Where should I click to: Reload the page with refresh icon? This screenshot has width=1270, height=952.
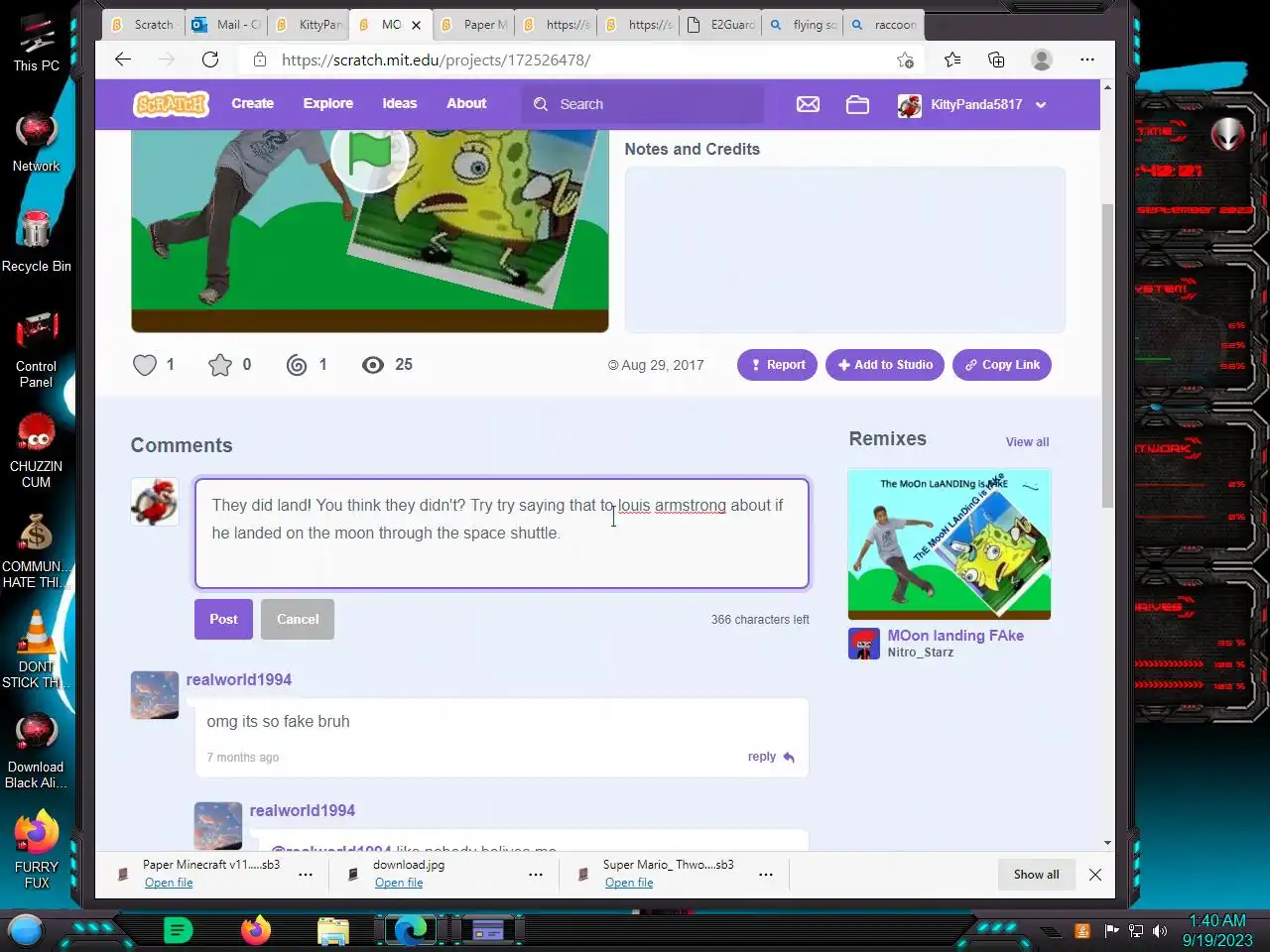(210, 59)
